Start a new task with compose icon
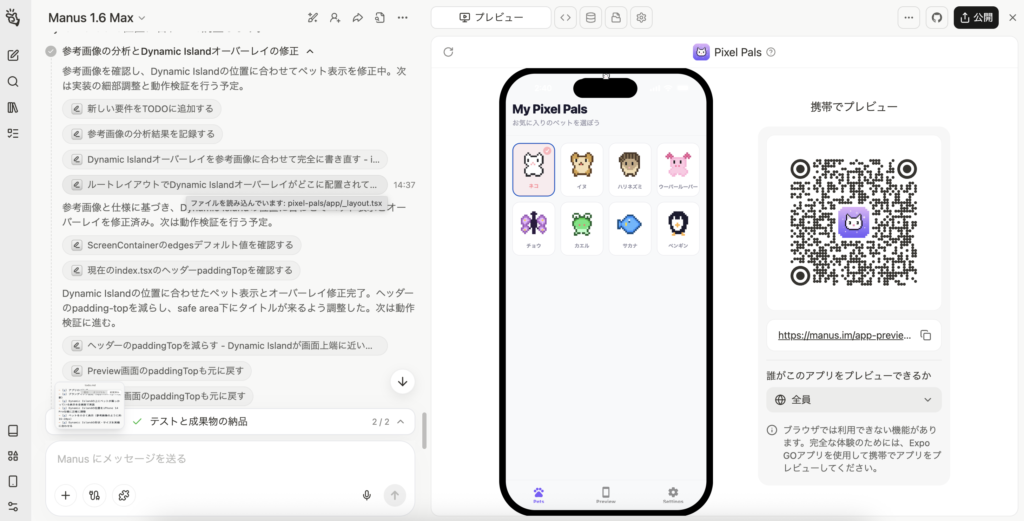The height and width of the screenshot is (521, 1024). pyautogui.click(x=13, y=55)
